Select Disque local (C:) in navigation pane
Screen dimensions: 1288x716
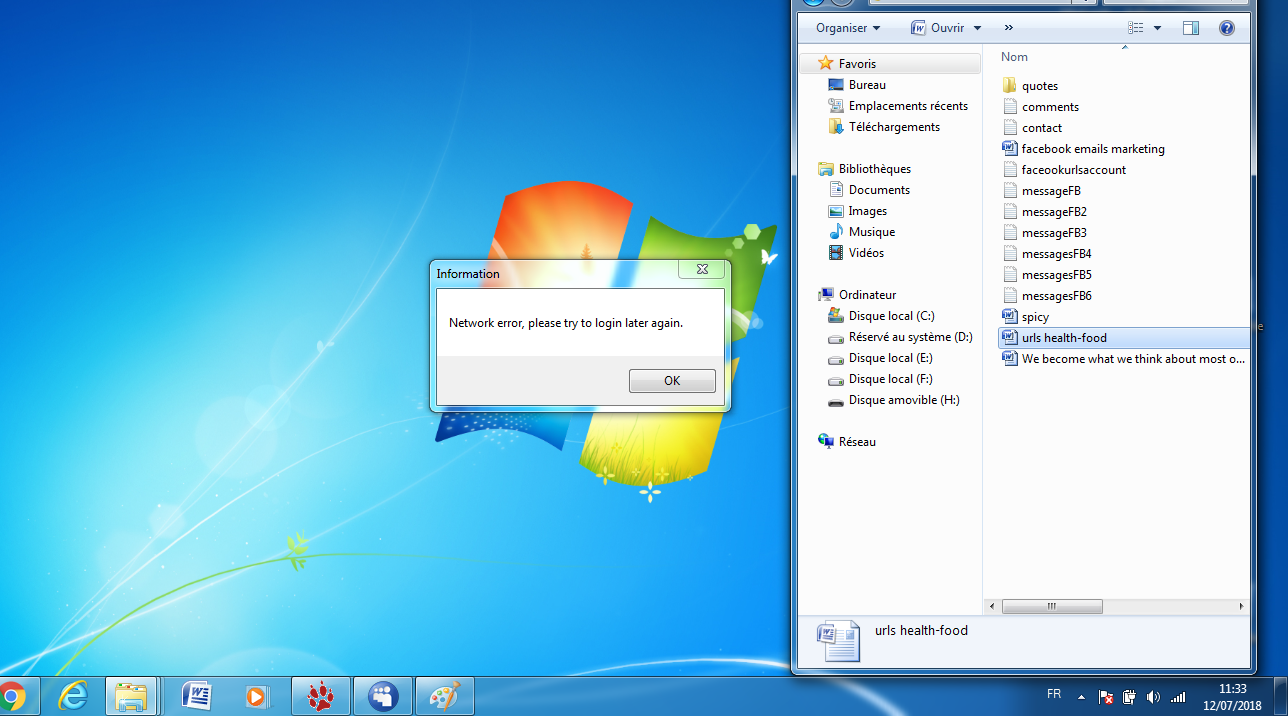coord(891,316)
